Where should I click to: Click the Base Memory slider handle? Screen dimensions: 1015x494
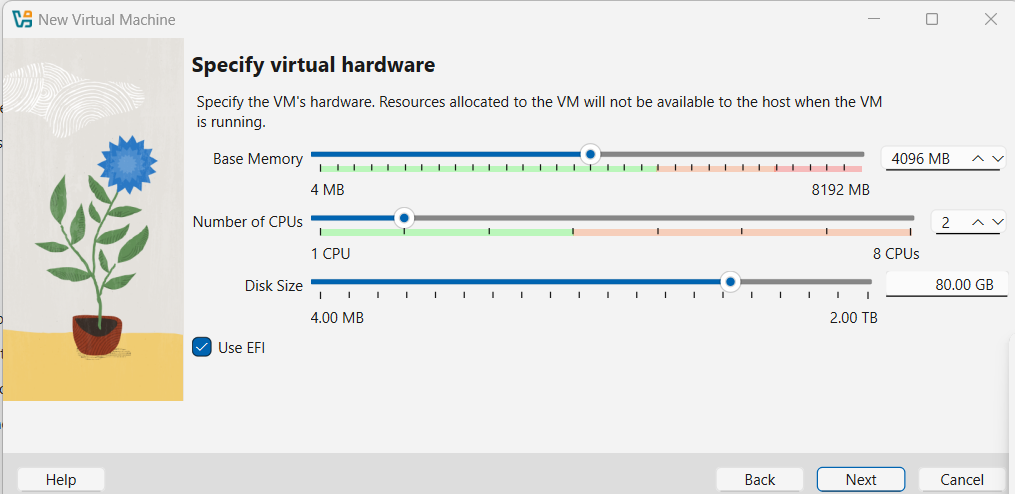pos(590,154)
